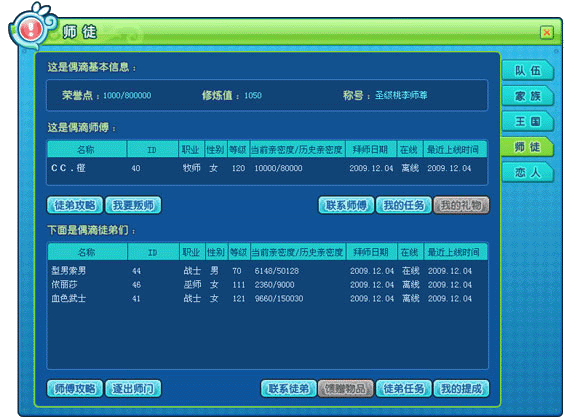This screenshot has height=420, width=580.
Task: Select the master row CC.倕
Action: point(267,168)
